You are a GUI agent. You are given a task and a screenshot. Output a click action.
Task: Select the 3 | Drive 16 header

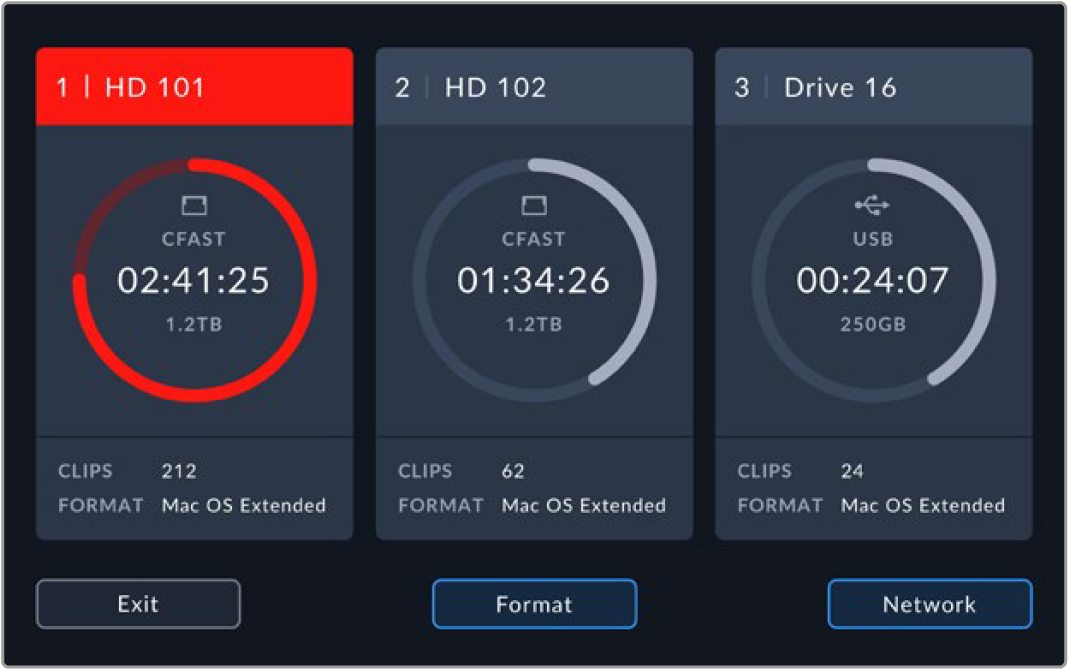[x=873, y=87]
